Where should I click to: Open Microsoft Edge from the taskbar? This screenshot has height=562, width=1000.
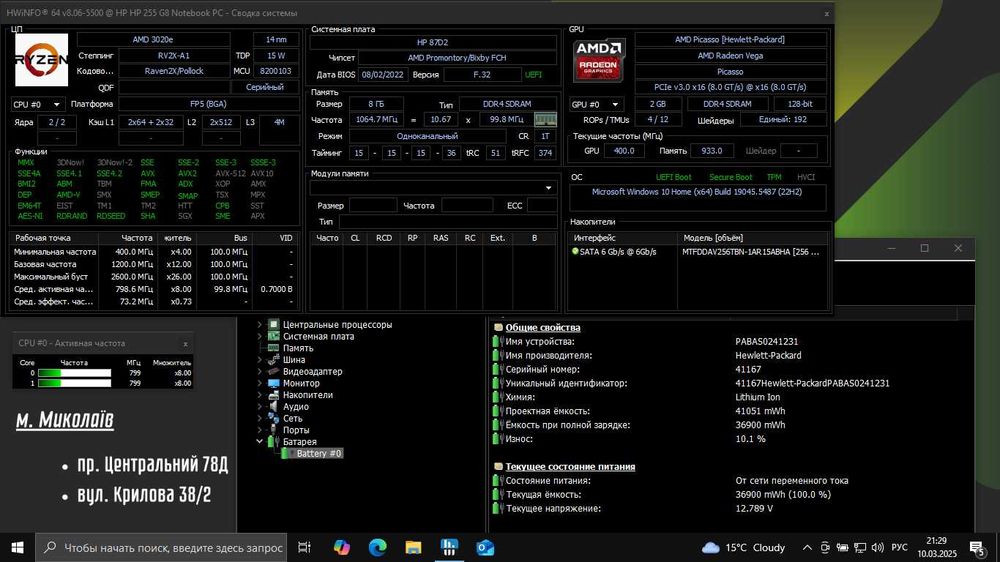(x=378, y=547)
